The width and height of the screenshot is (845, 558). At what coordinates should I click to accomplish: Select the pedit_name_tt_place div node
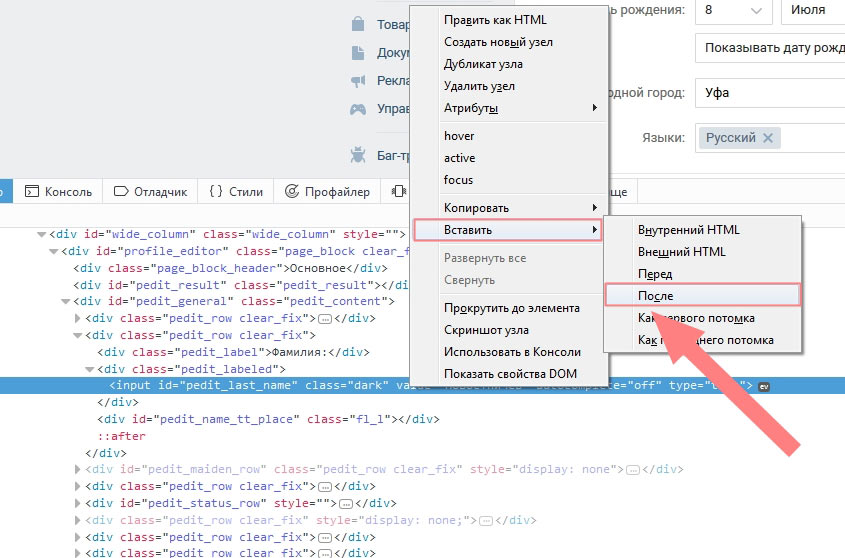point(268,419)
